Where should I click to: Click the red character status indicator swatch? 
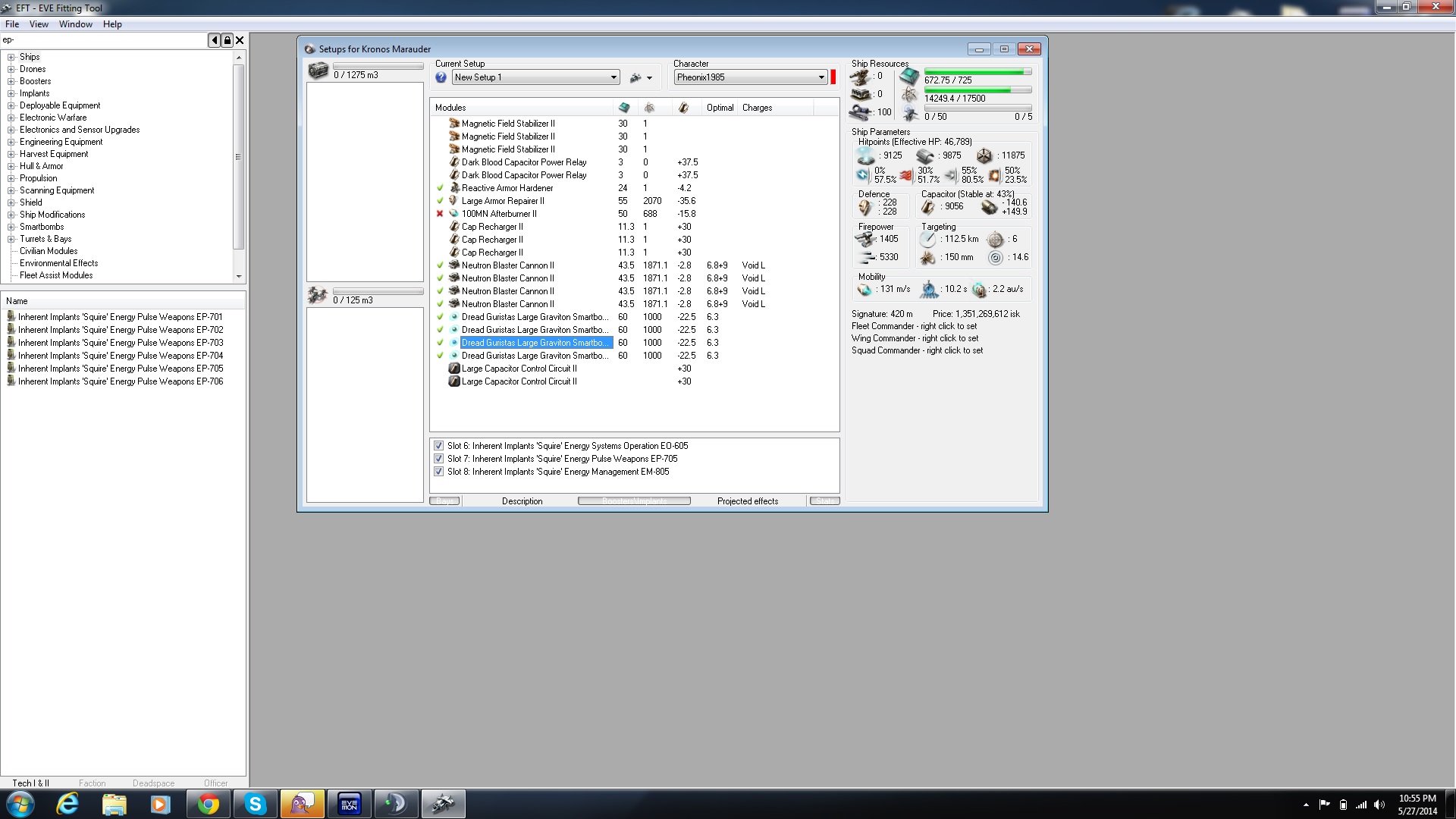tap(833, 77)
